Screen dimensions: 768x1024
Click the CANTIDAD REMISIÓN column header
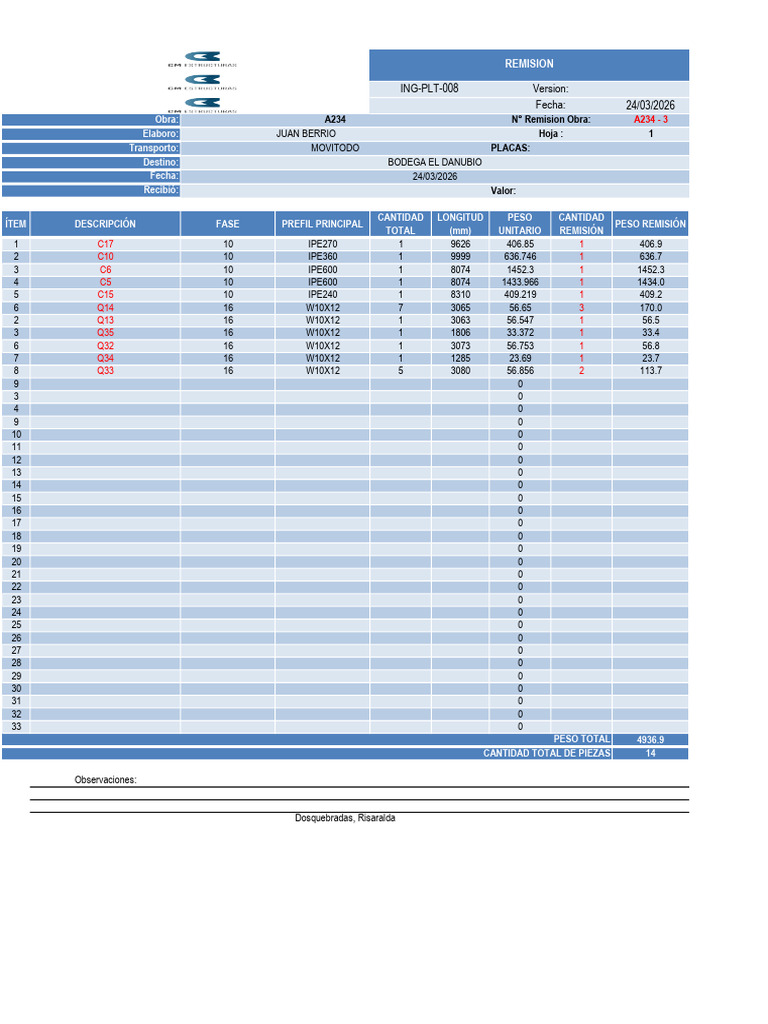coord(581,224)
